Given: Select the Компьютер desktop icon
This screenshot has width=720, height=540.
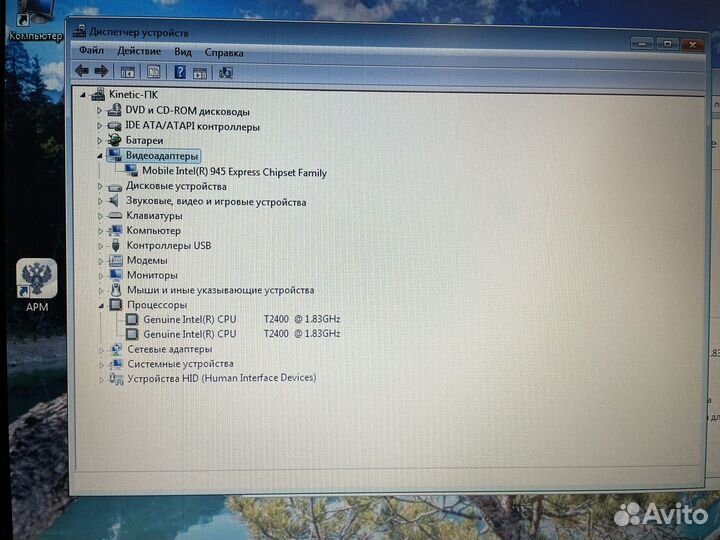Looking at the screenshot, I should pos(35,21).
